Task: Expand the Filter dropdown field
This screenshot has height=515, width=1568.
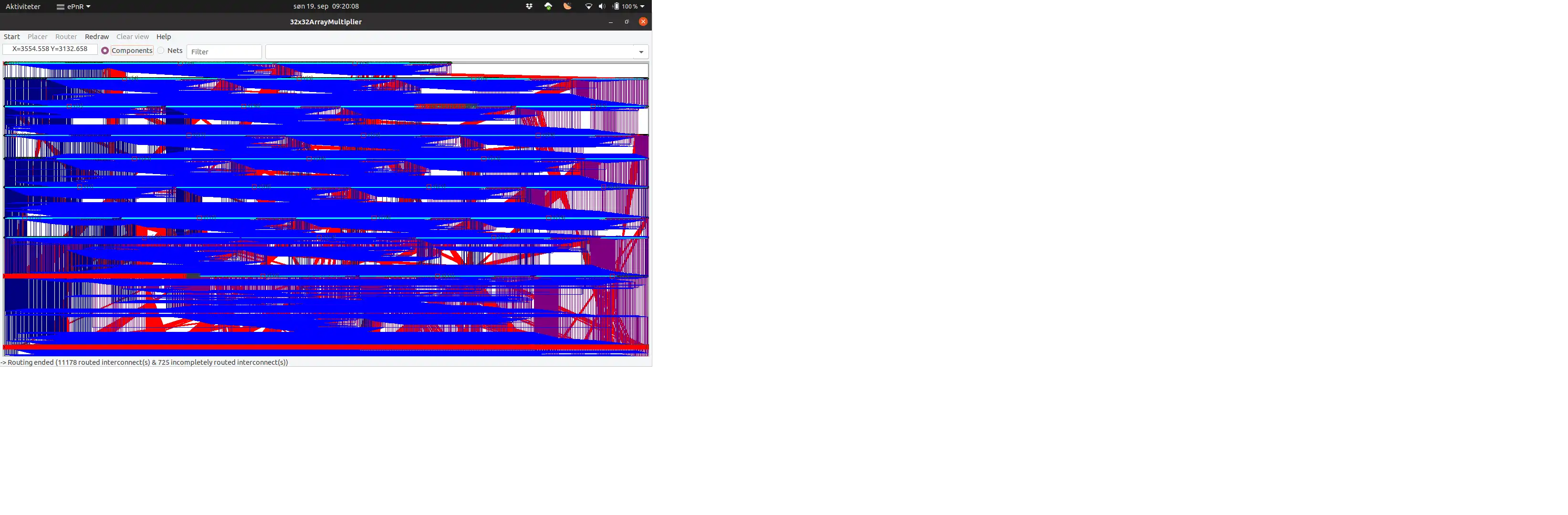Action: click(641, 51)
